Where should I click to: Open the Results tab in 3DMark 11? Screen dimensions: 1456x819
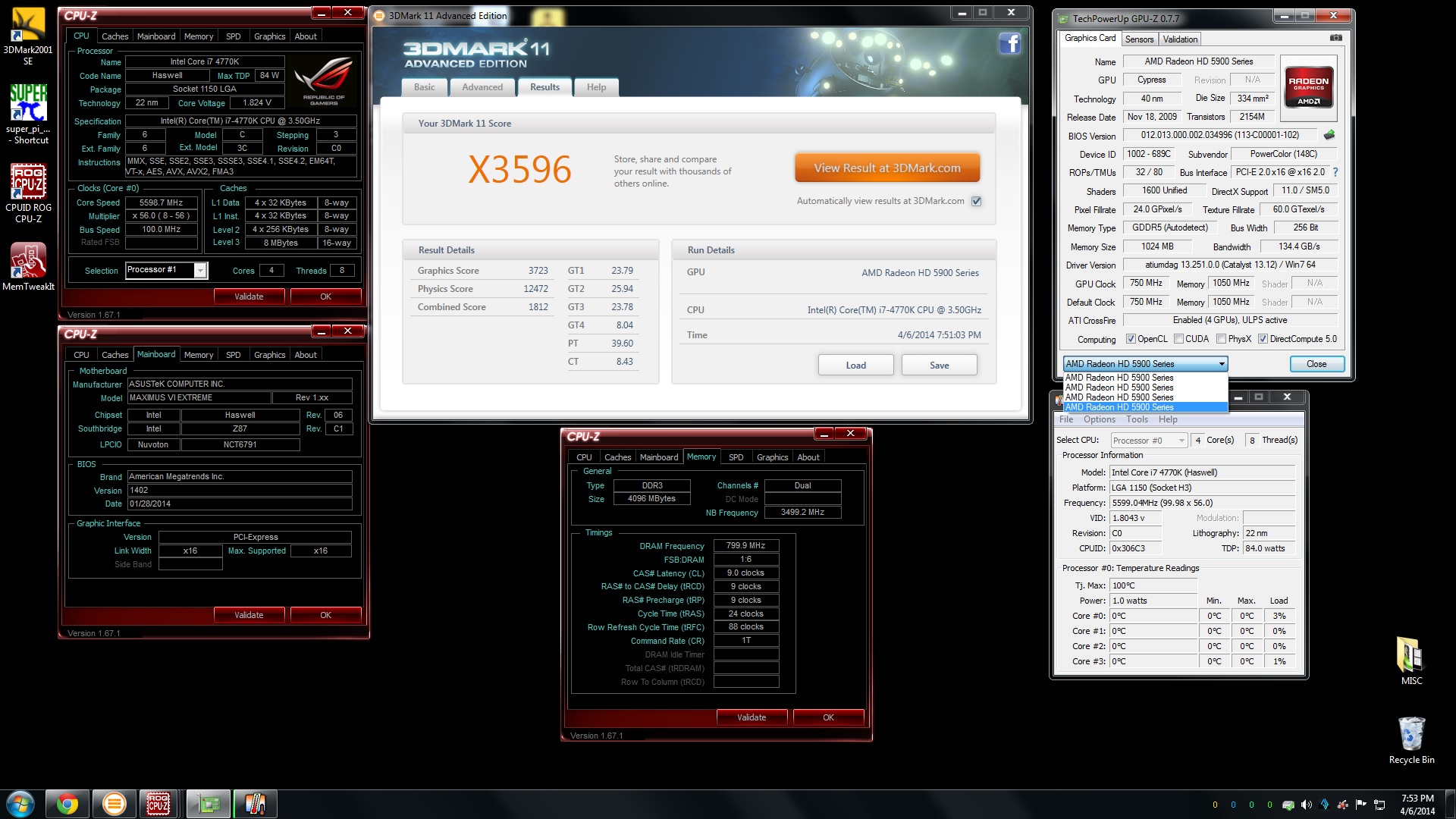click(544, 87)
